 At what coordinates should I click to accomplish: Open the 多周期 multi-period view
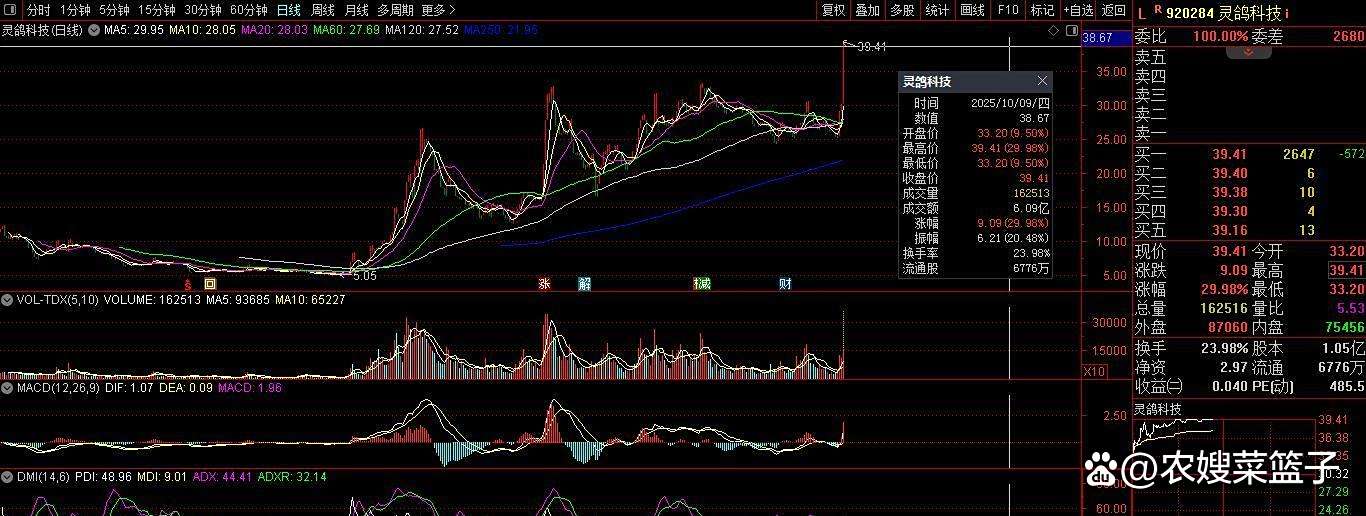pos(395,10)
